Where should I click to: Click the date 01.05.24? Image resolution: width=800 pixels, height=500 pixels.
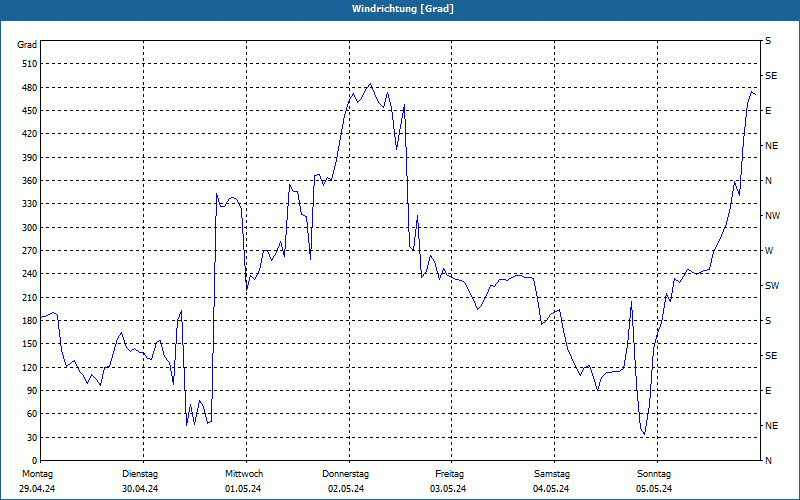coord(243,489)
